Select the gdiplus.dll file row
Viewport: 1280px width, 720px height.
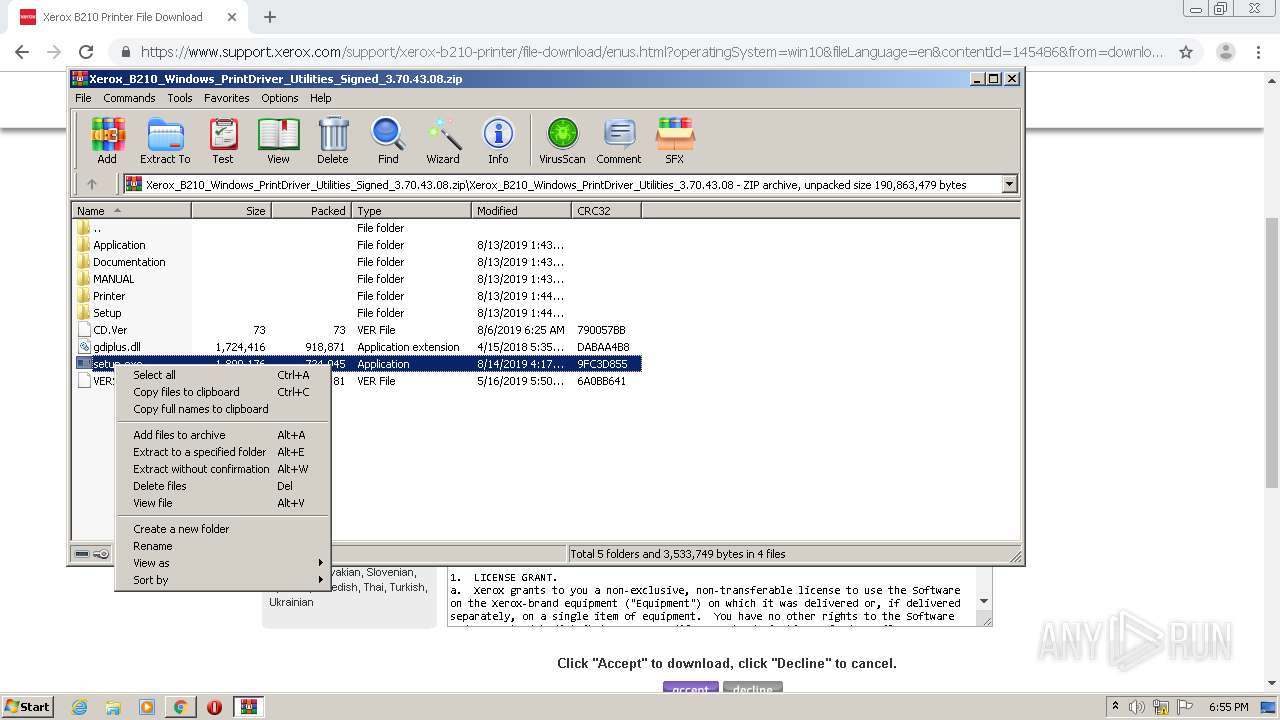[358, 347]
